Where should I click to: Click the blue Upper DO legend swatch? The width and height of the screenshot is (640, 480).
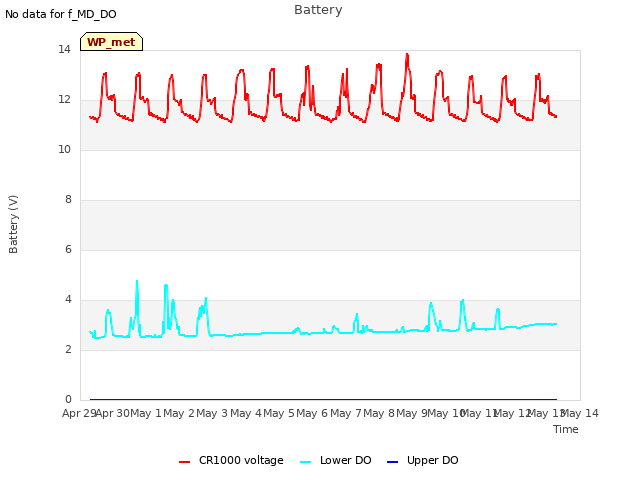tap(392, 462)
